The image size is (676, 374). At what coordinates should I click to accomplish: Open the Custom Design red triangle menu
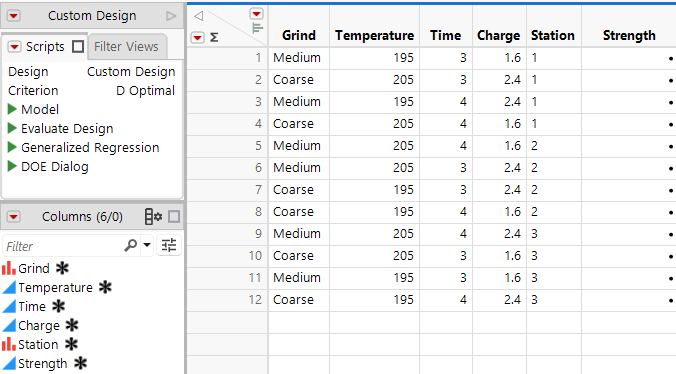14,16
